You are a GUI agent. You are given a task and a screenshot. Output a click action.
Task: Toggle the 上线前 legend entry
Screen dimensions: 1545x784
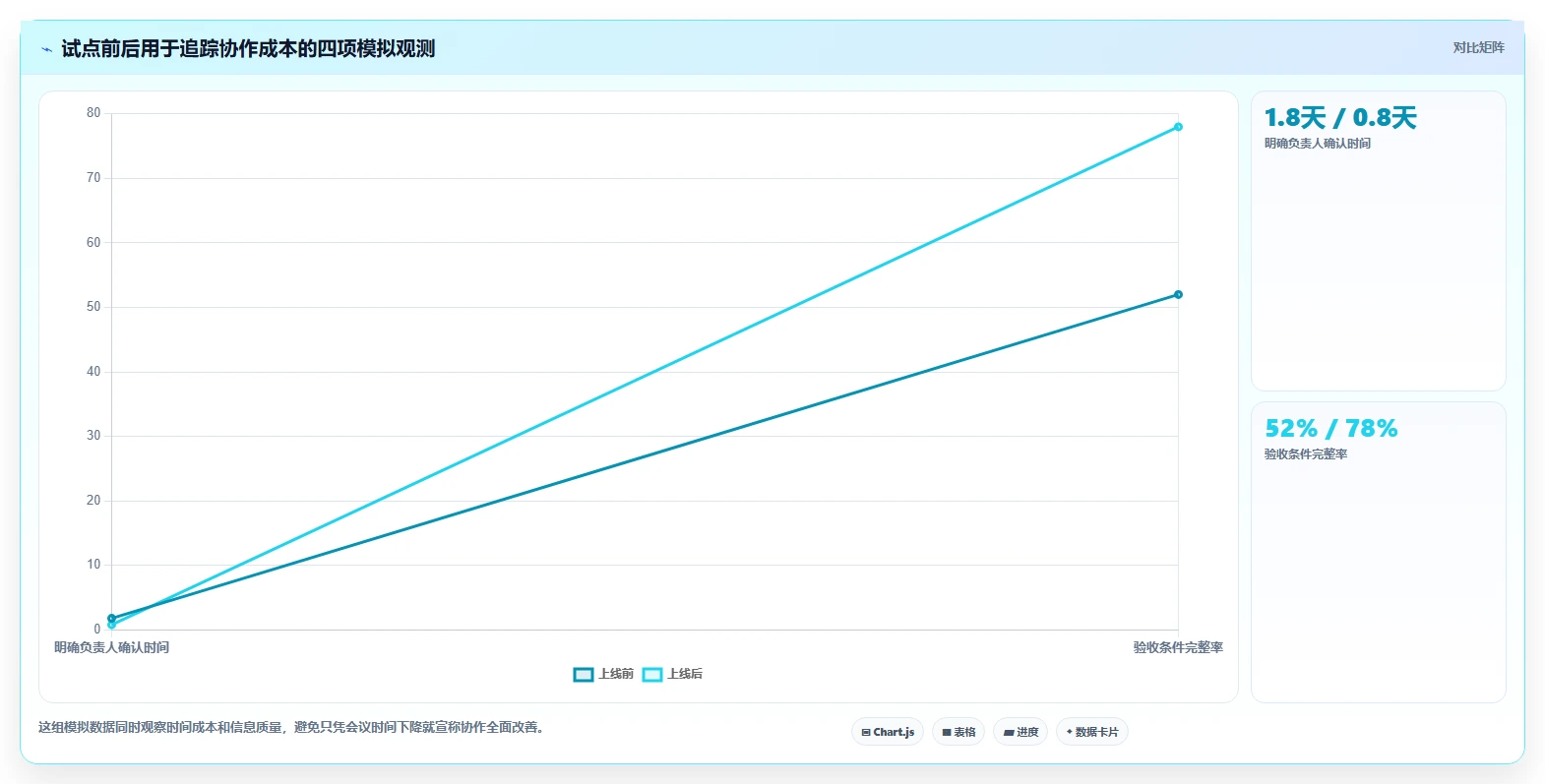pyautogui.click(x=603, y=674)
